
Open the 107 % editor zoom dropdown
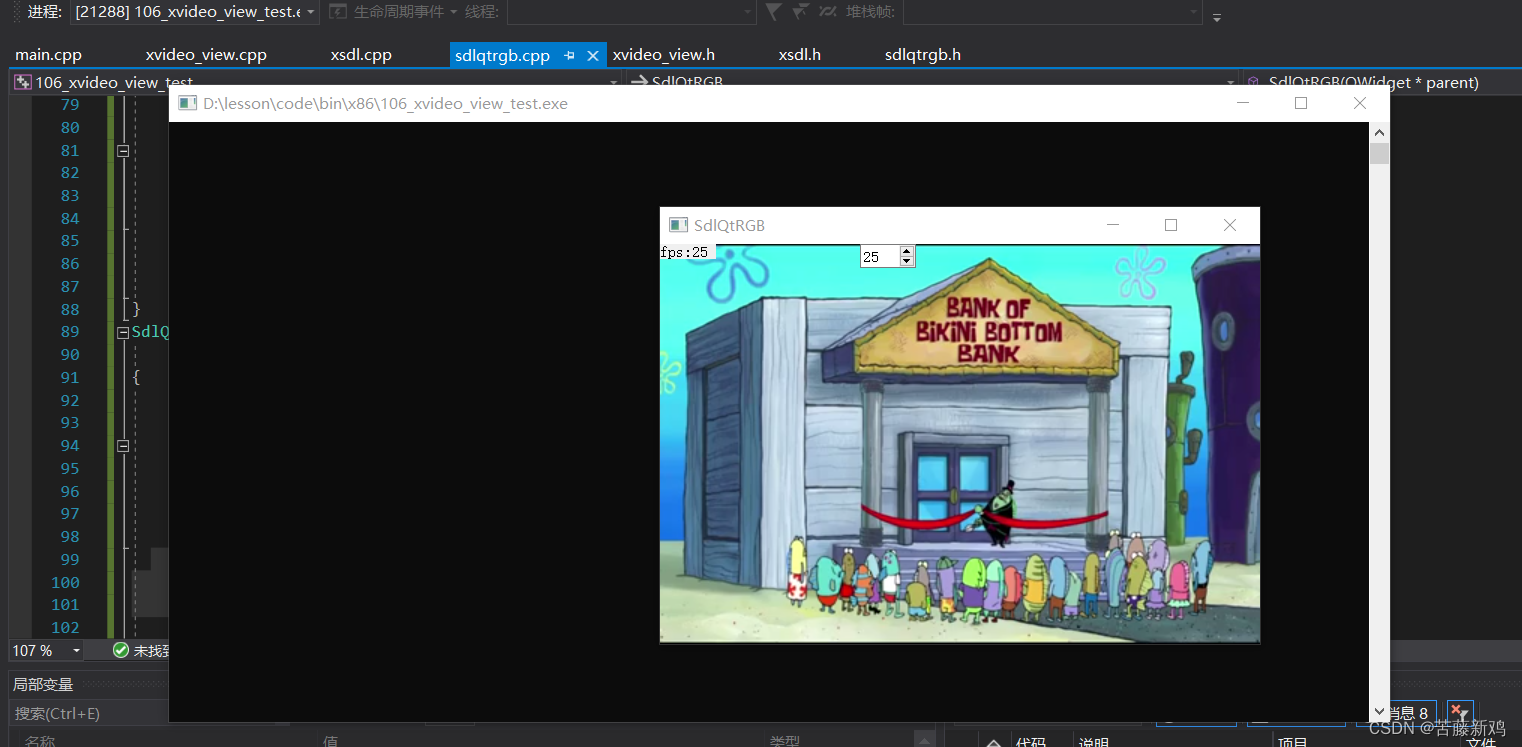(x=46, y=650)
